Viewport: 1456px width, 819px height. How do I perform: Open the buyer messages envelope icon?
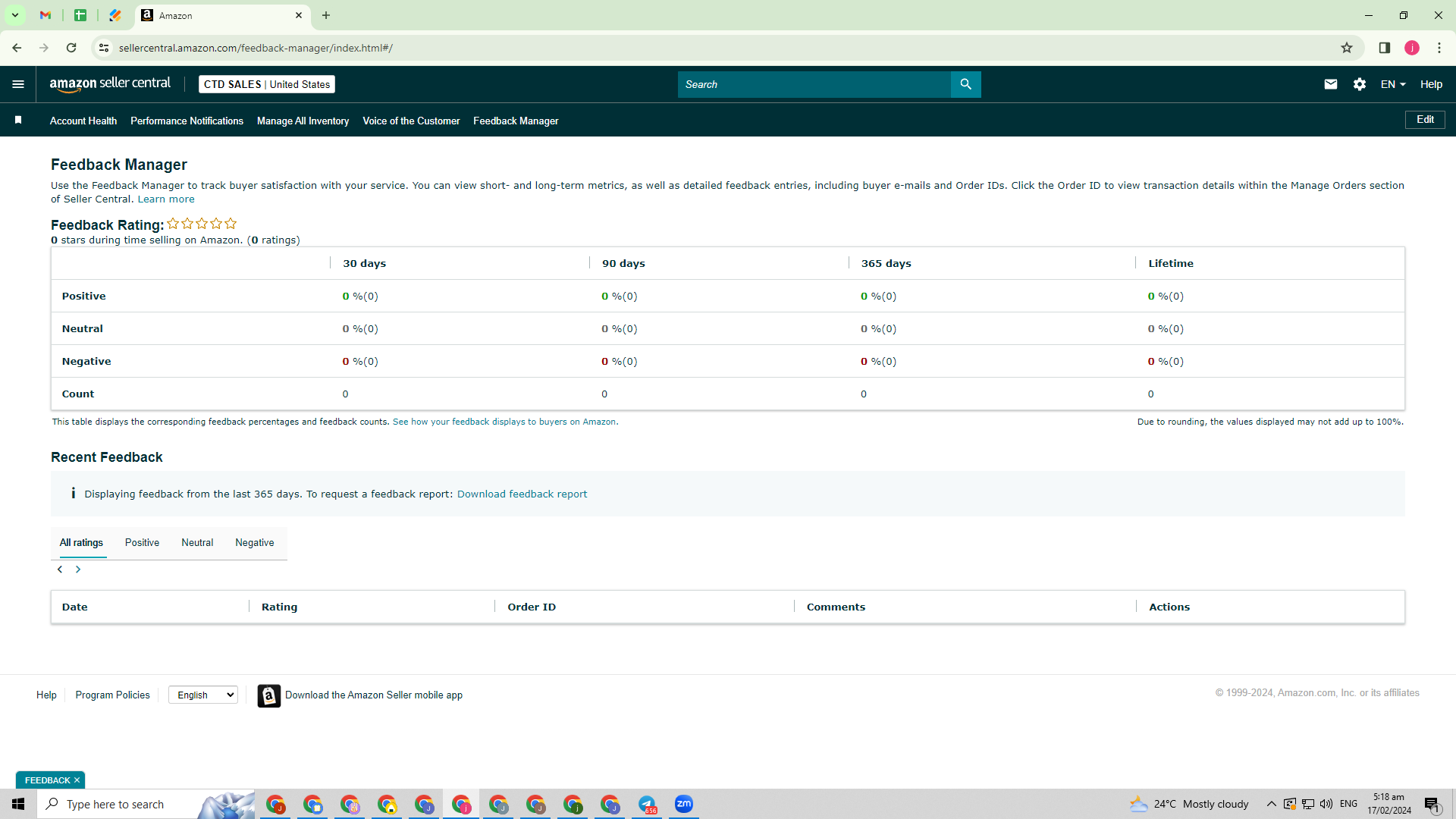(1330, 84)
